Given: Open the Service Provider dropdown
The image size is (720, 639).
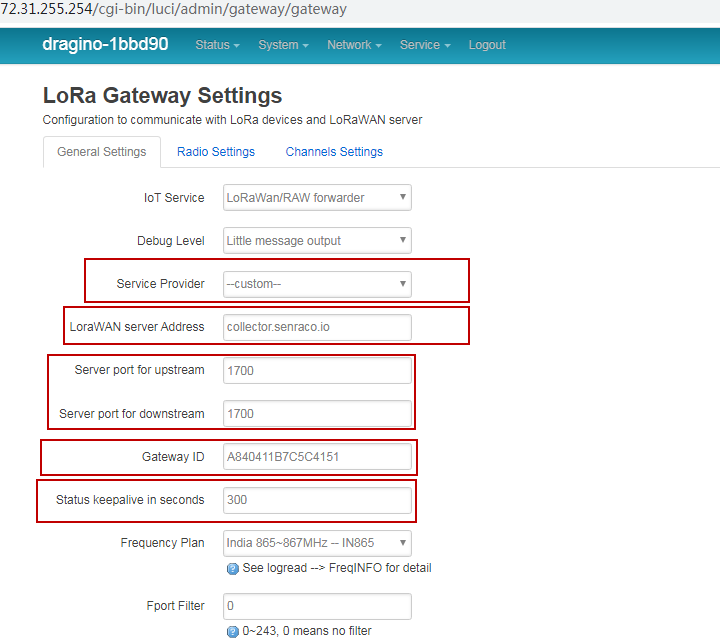Looking at the screenshot, I should tap(317, 284).
